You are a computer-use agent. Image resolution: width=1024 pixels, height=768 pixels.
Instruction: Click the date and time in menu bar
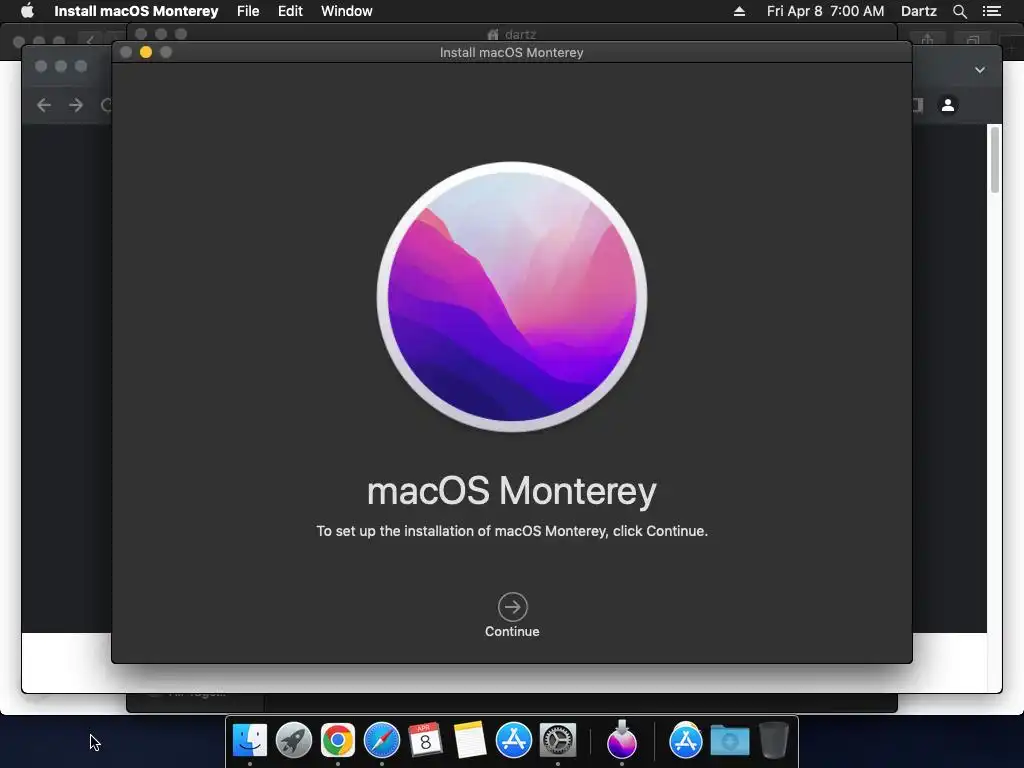pos(825,11)
